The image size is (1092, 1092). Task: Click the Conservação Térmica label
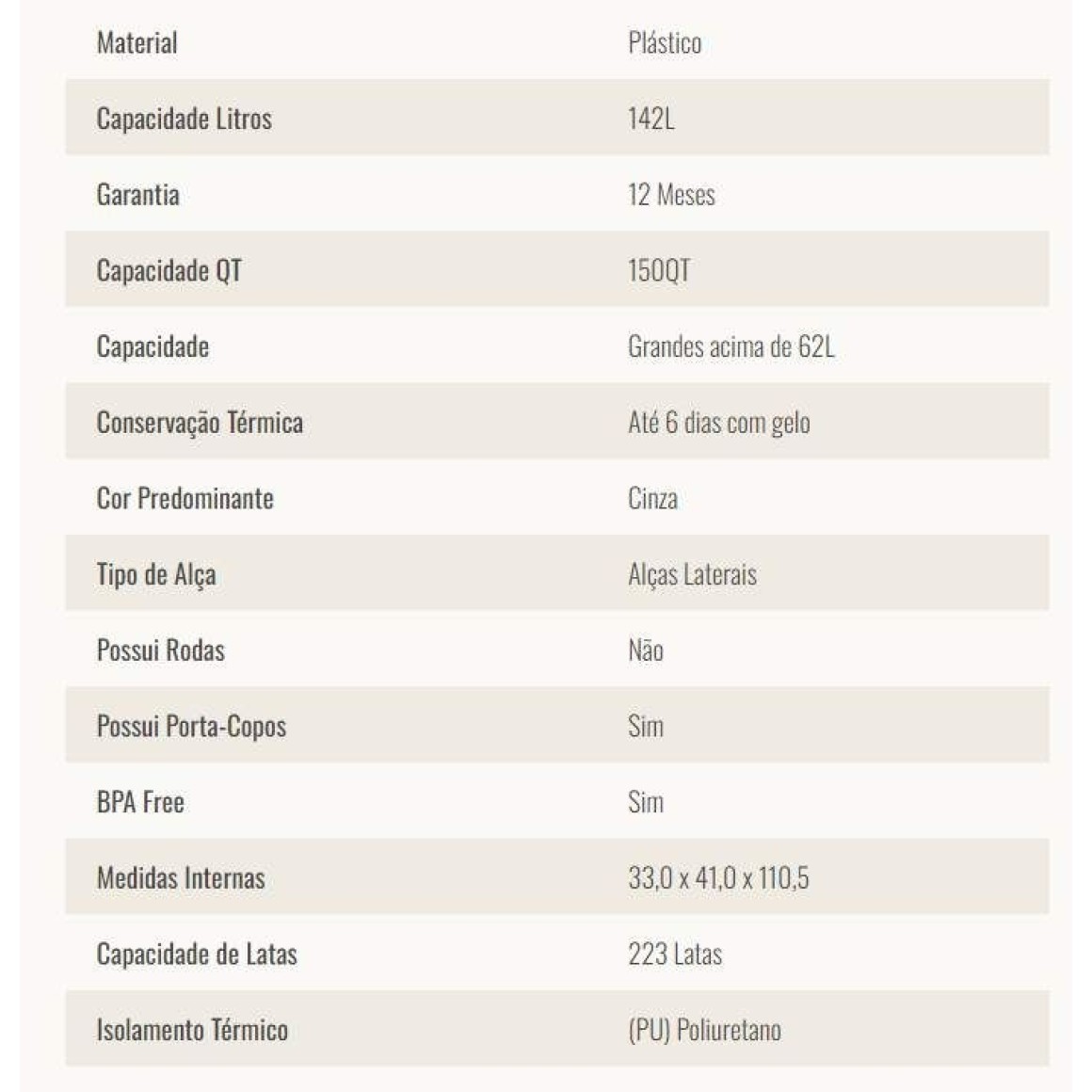coord(200,423)
